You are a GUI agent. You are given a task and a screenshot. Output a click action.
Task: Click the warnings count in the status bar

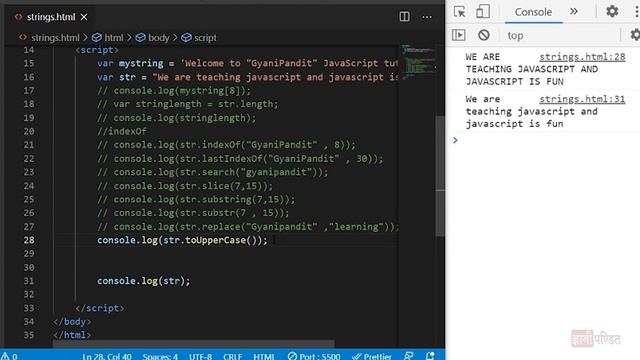10,356
